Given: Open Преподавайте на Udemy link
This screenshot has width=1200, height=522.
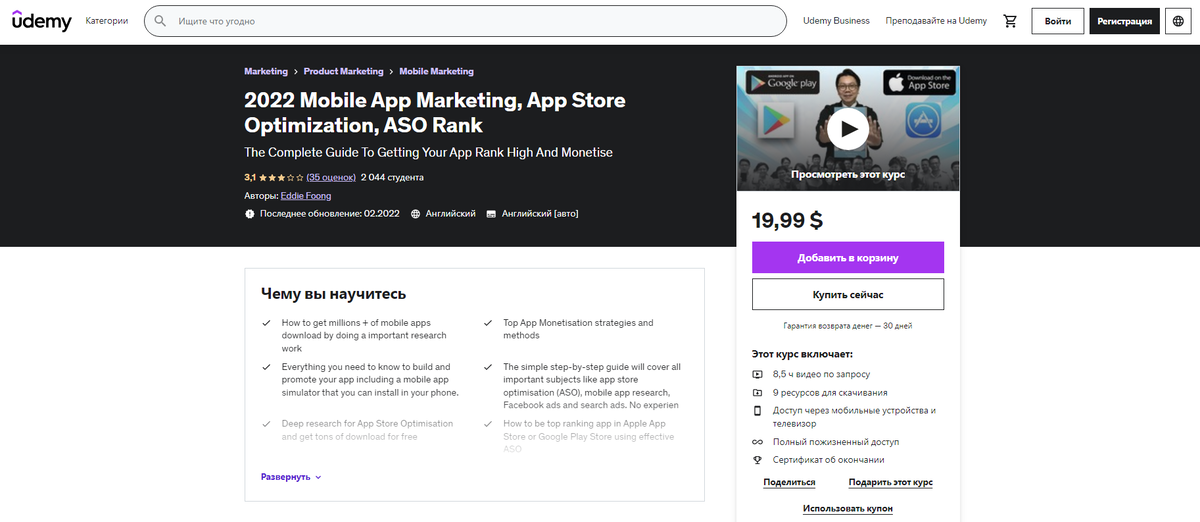Looking at the screenshot, I should point(936,21).
